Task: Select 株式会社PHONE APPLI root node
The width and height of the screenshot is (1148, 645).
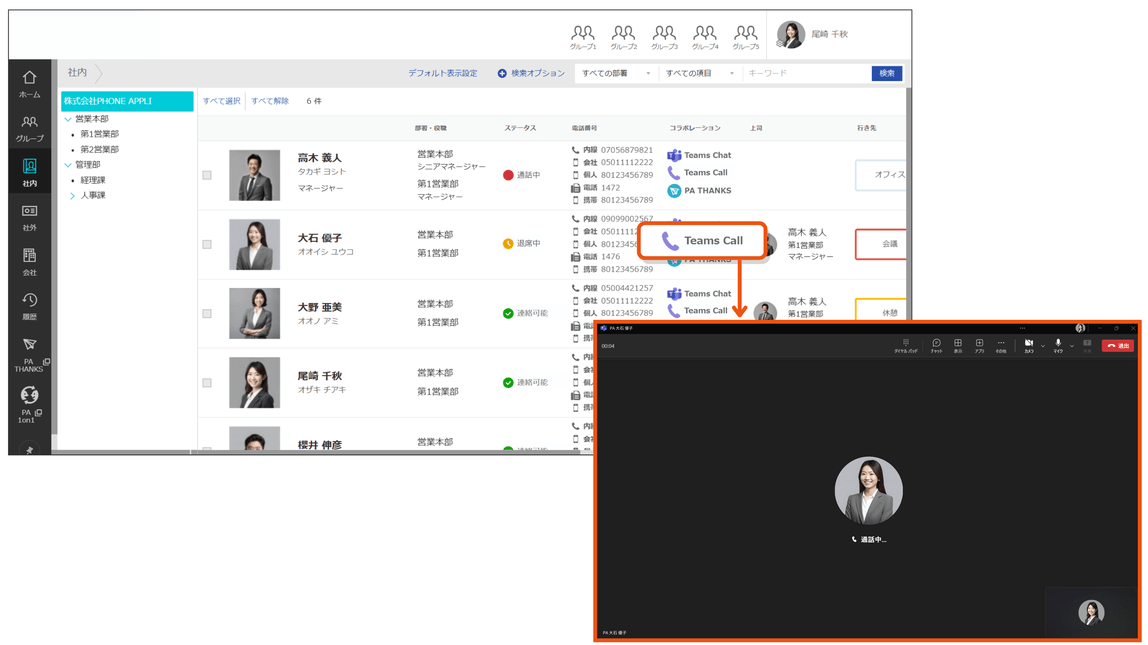Action: 127,101
